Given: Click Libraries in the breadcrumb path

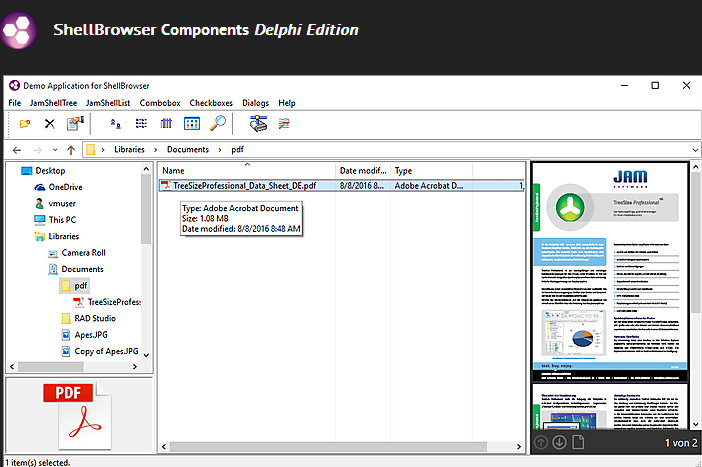Looking at the screenshot, I should click(x=129, y=150).
